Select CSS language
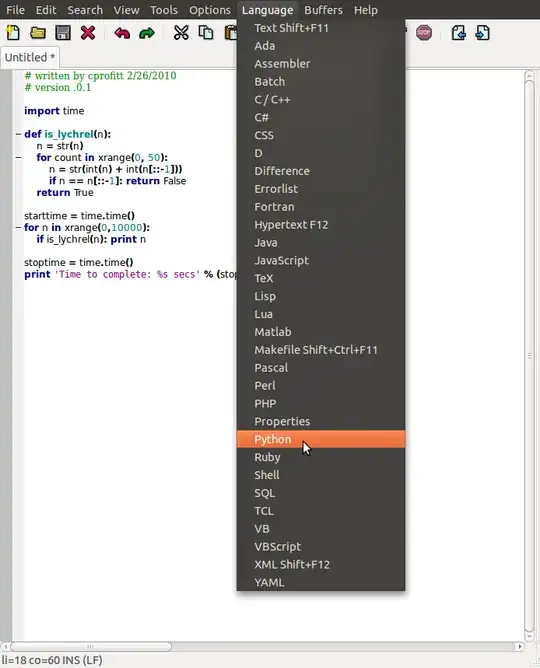Screen dimensions: 540x668 tap(321, 135)
